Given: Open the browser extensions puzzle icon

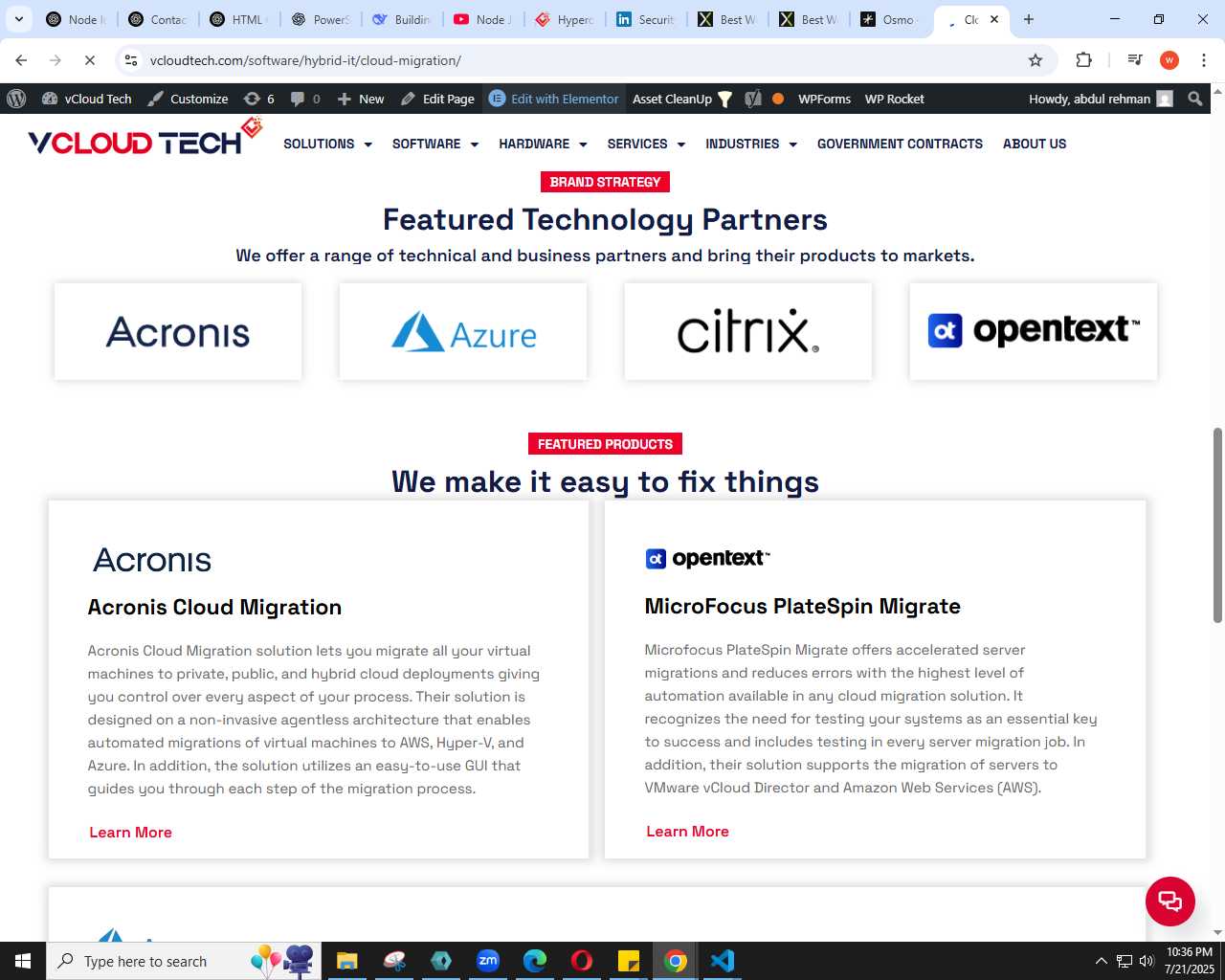Looking at the screenshot, I should coord(1083,59).
